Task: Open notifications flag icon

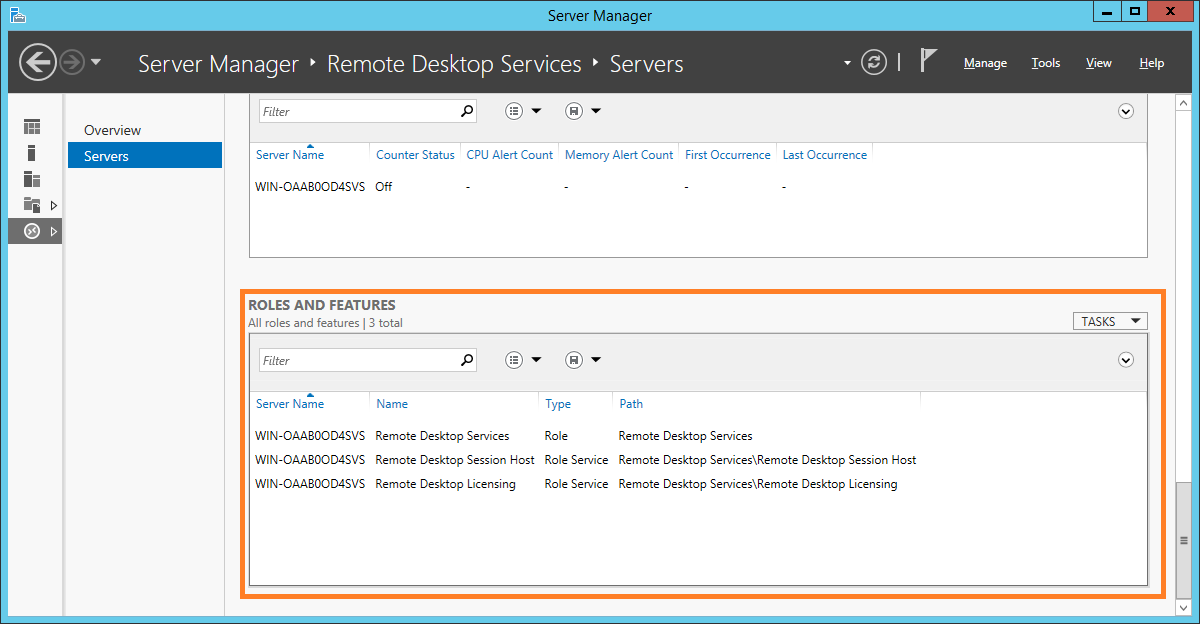Action: pos(928,62)
